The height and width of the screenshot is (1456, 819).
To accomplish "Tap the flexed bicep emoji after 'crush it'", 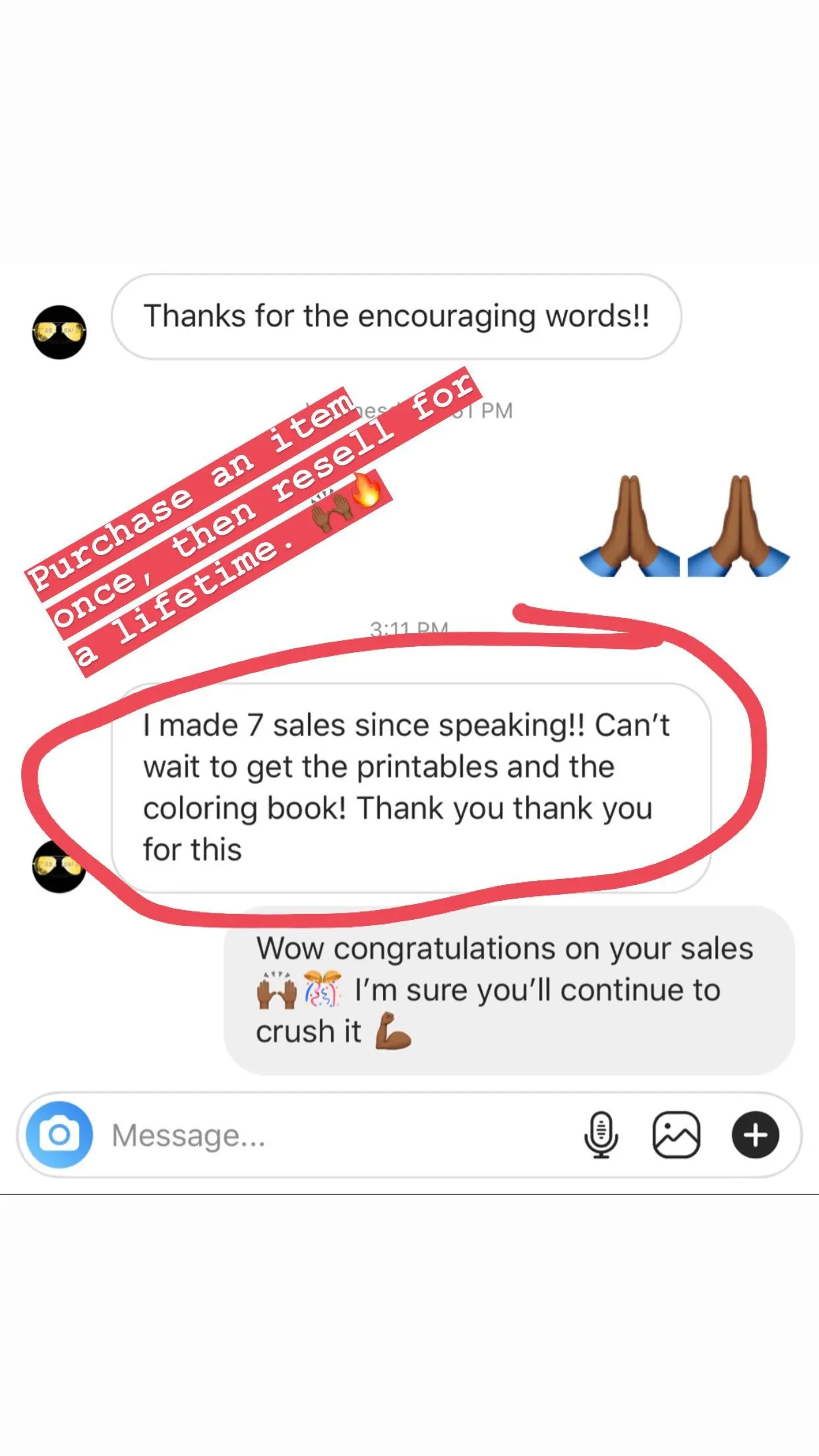I will (393, 1031).
